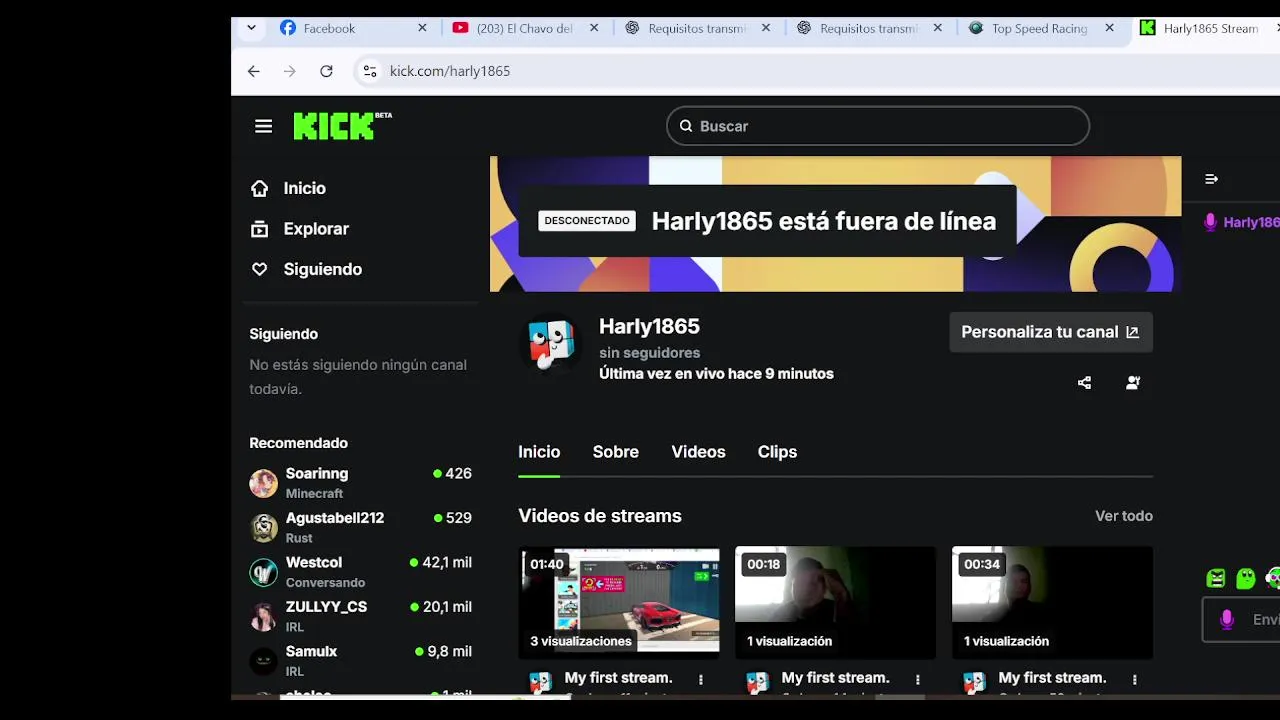
Task: Close the Facebook tab
Action: point(422,28)
